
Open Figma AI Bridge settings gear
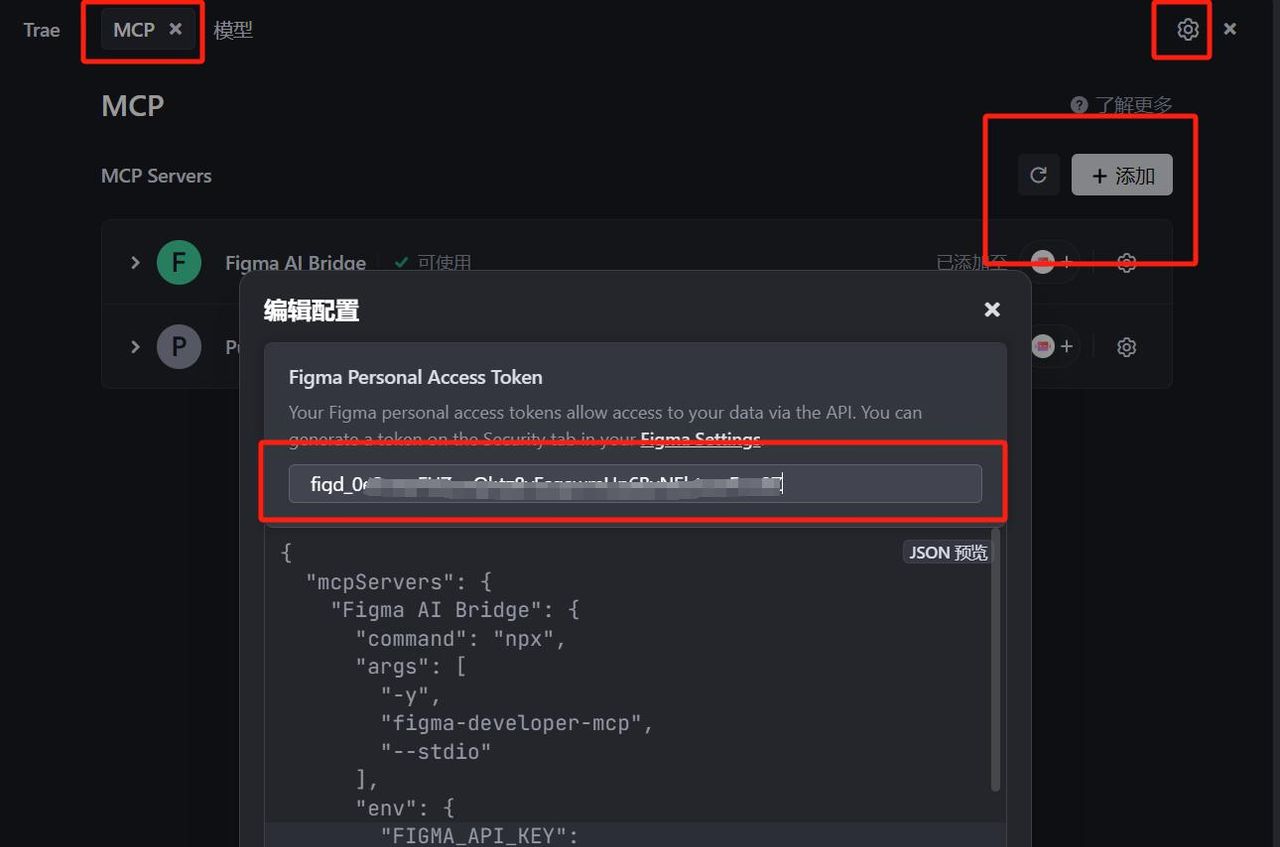click(1126, 263)
